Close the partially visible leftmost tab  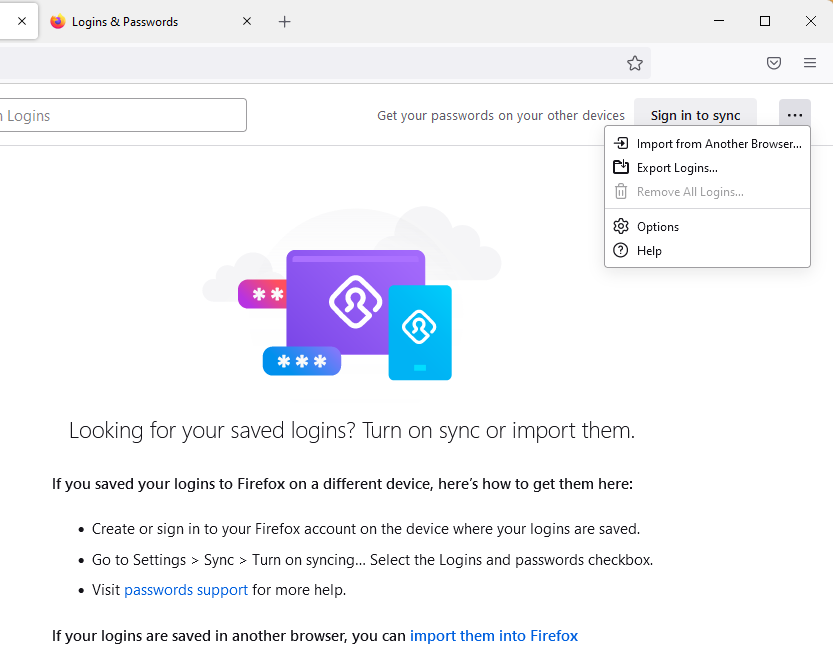point(22,21)
